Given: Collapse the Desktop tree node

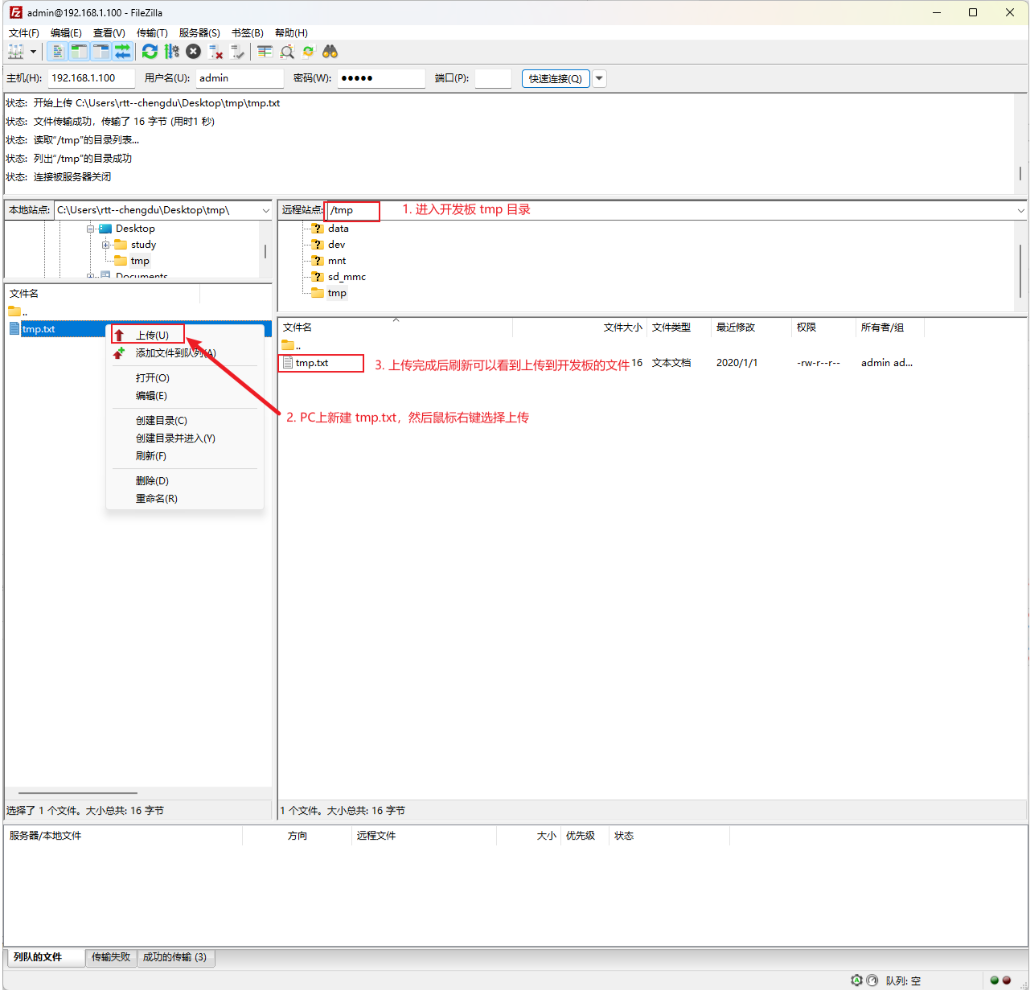Looking at the screenshot, I should point(90,229).
